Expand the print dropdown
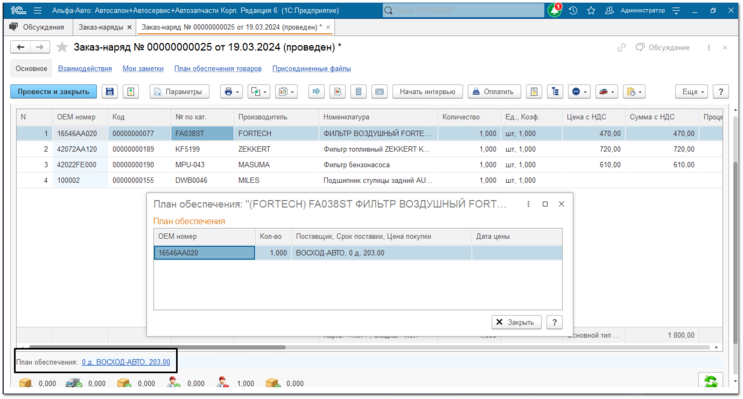 (x=231, y=91)
